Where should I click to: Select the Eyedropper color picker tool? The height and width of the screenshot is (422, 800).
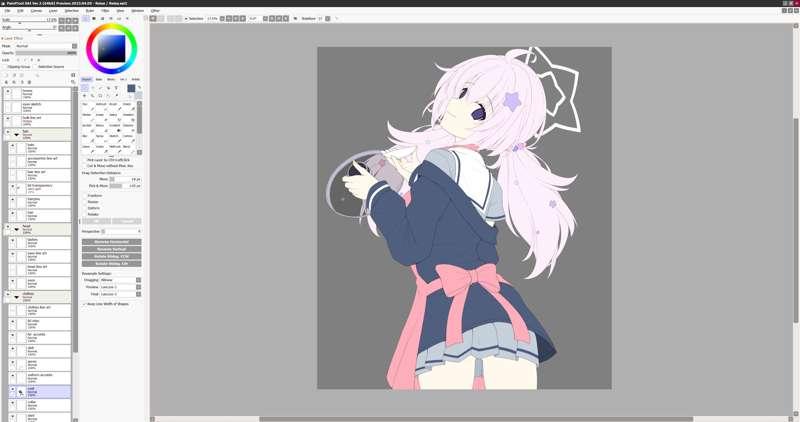click(x=116, y=95)
